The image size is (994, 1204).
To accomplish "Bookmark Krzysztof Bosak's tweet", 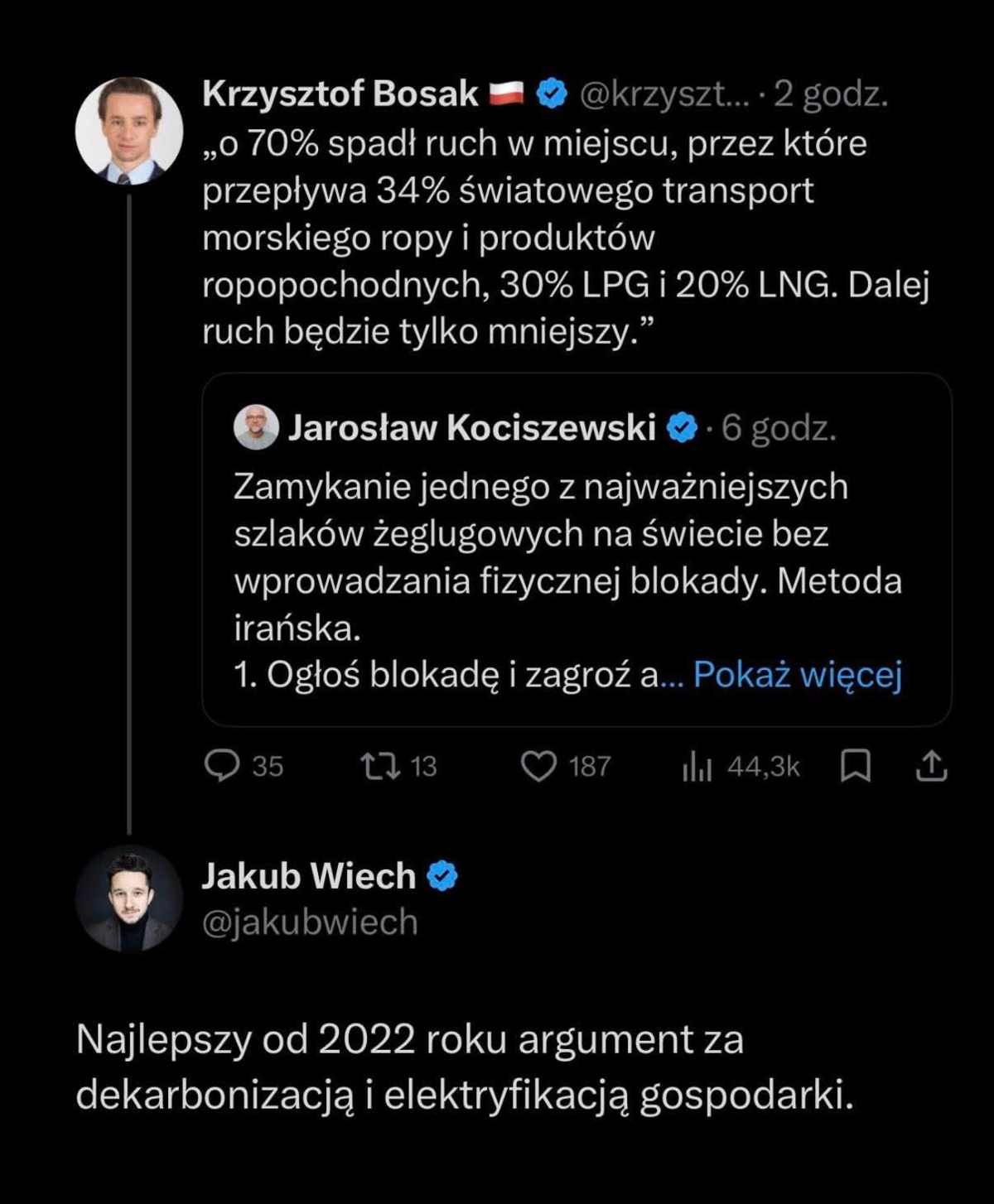I will [x=855, y=766].
